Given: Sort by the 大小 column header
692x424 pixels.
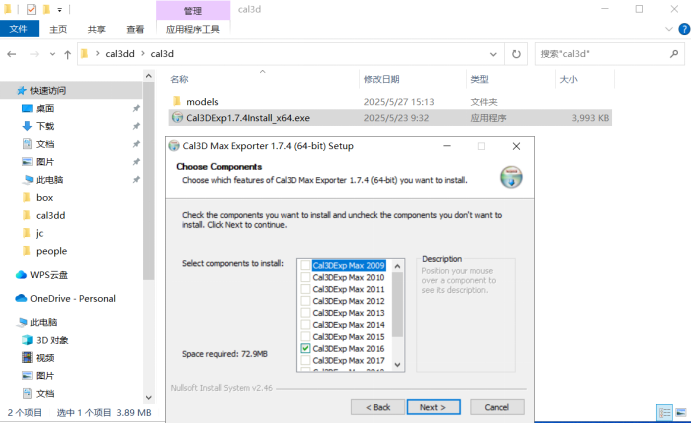Looking at the screenshot, I should tap(568, 79).
